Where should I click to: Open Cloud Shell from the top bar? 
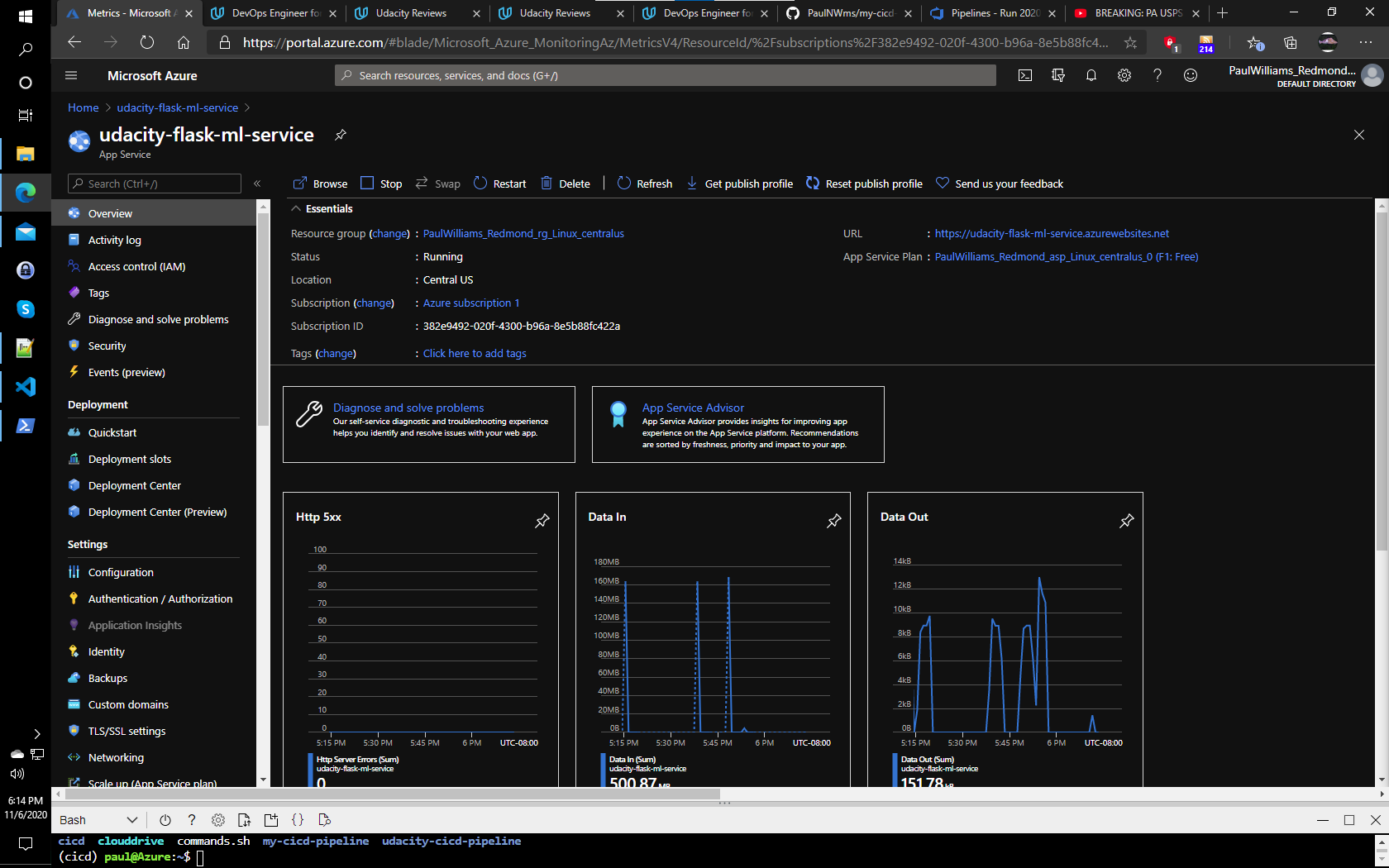1025,75
